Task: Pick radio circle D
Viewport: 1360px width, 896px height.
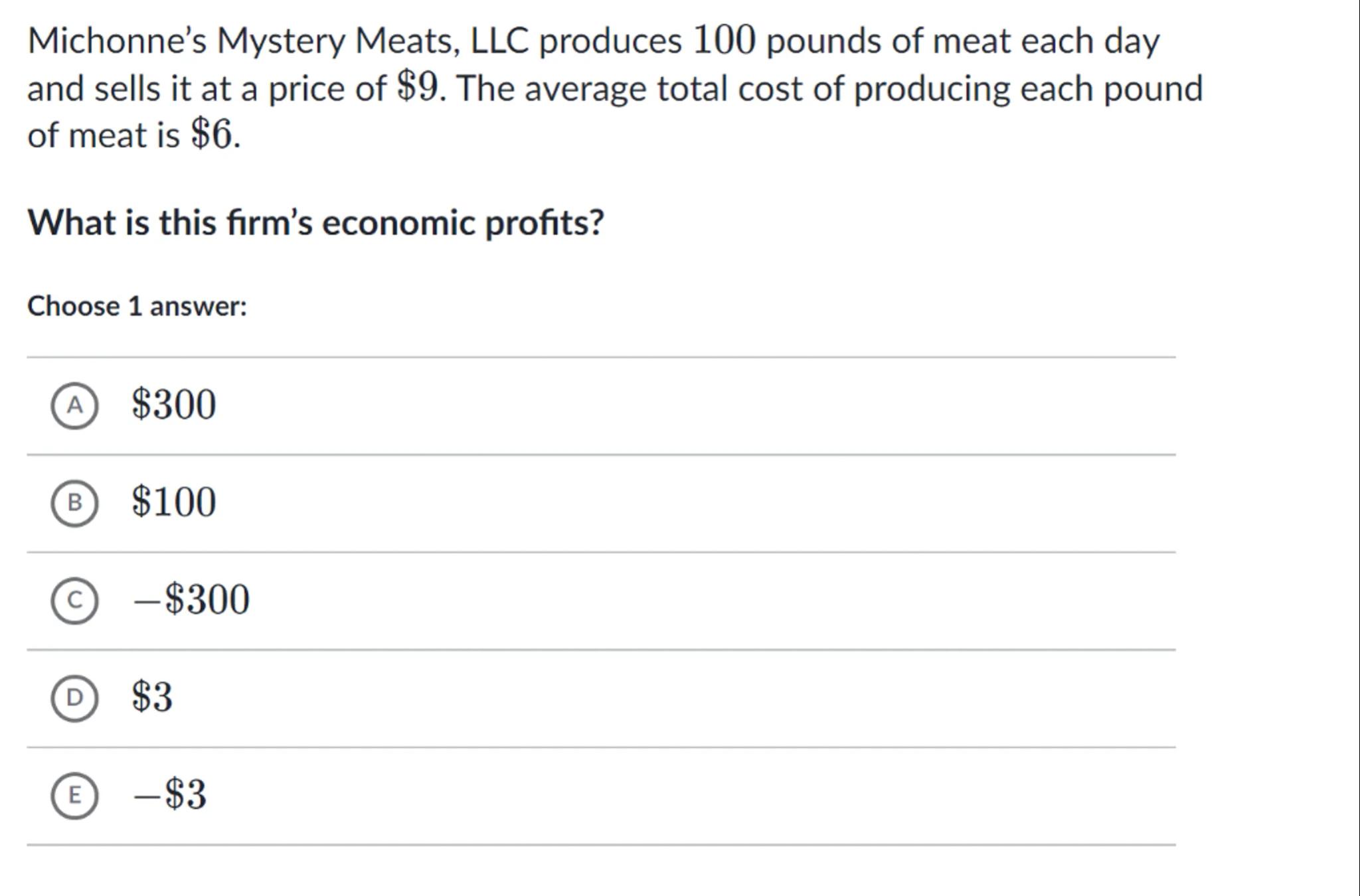Action: click(74, 698)
